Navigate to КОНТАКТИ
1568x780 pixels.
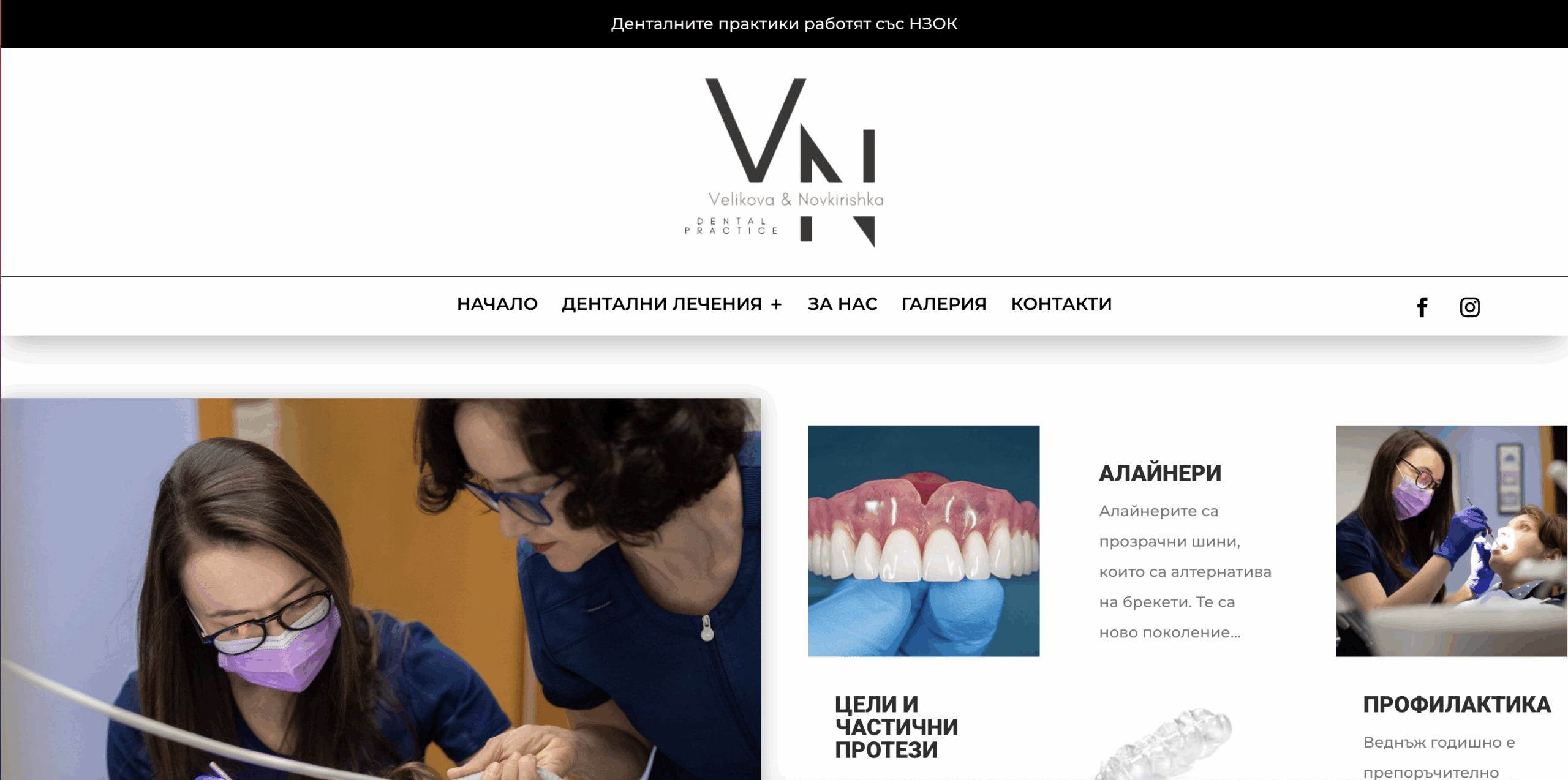(1061, 304)
